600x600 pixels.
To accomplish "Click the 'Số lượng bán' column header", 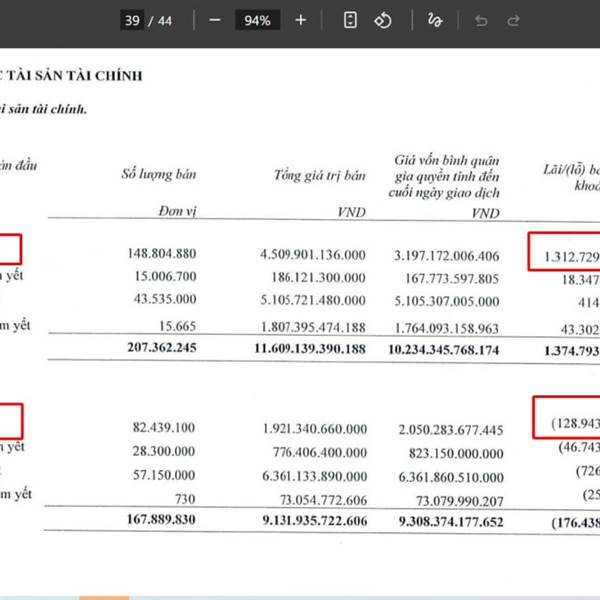I will coord(158,174).
